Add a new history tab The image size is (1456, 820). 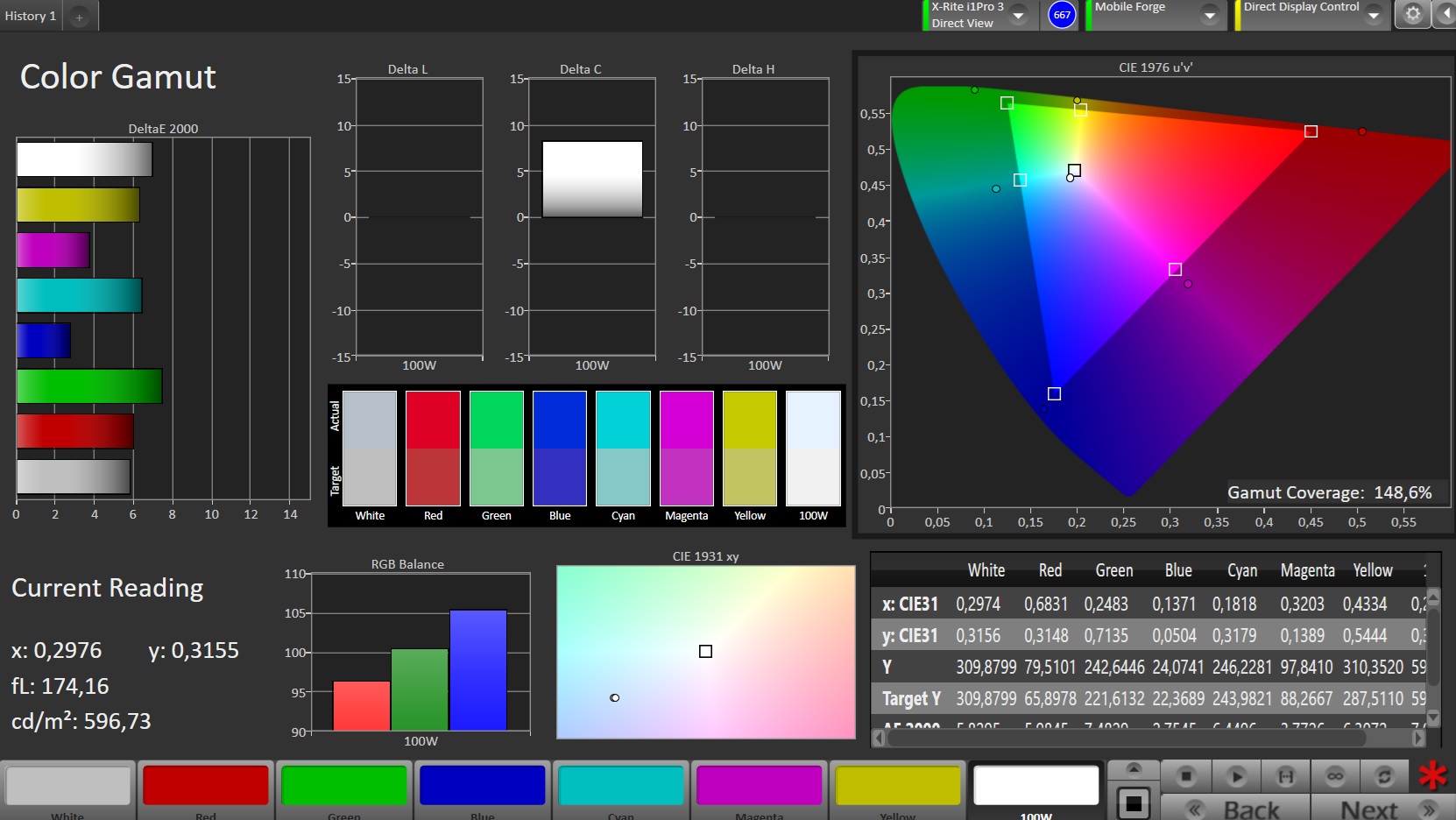tap(79, 17)
